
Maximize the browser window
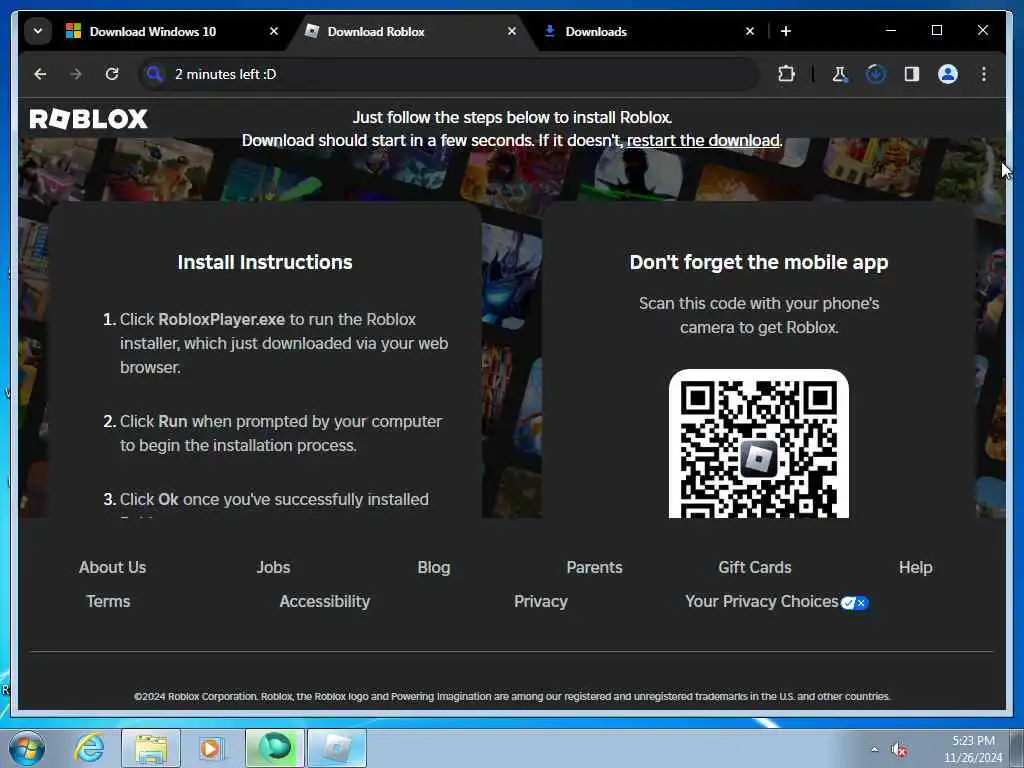[936, 30]
